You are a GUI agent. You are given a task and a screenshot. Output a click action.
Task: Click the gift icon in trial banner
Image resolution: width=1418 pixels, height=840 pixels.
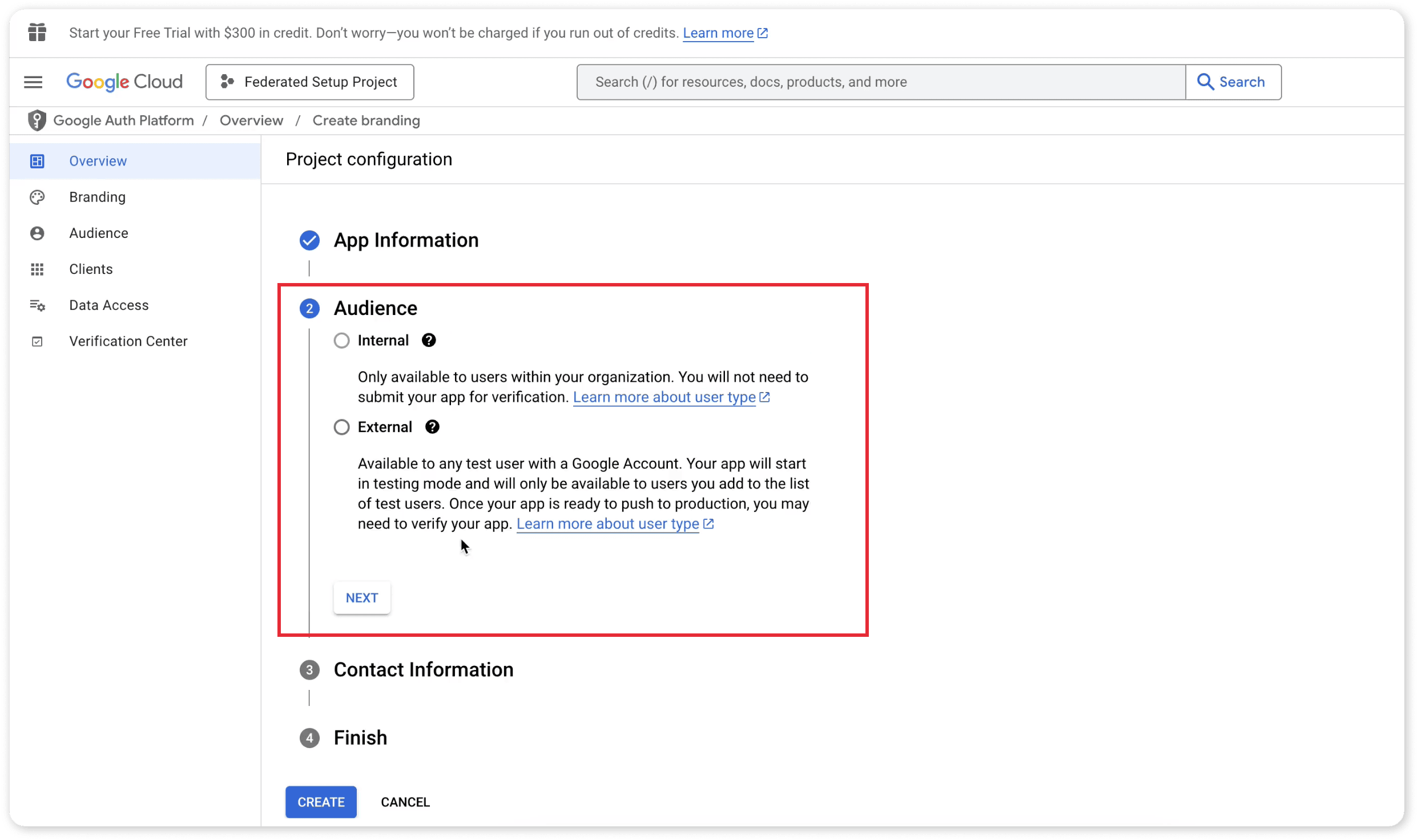pos(37,33)
